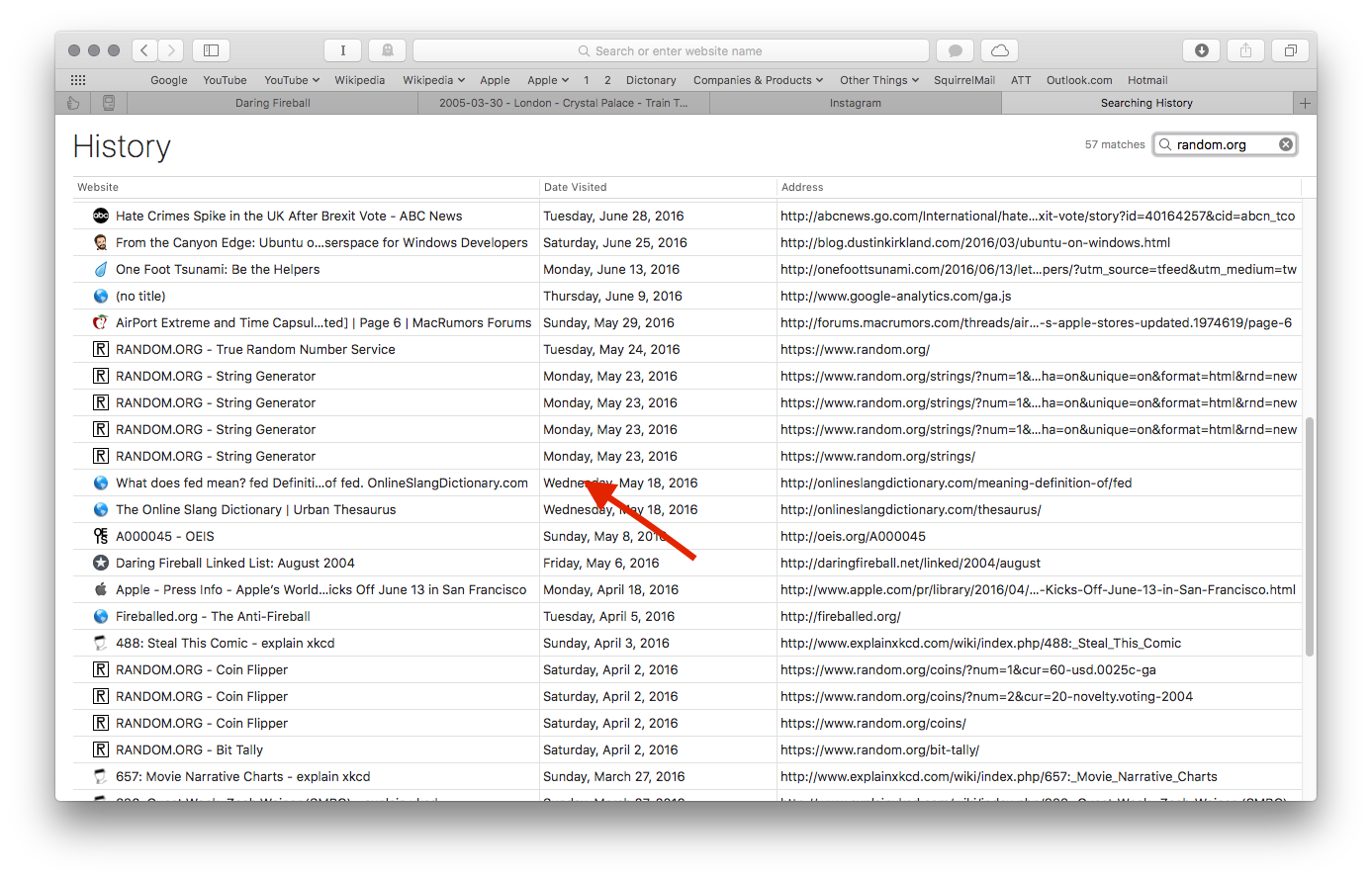Click address https://www.random.org/strings/
The width and height of the screenshot is (1372, 880).
(877, 456)
